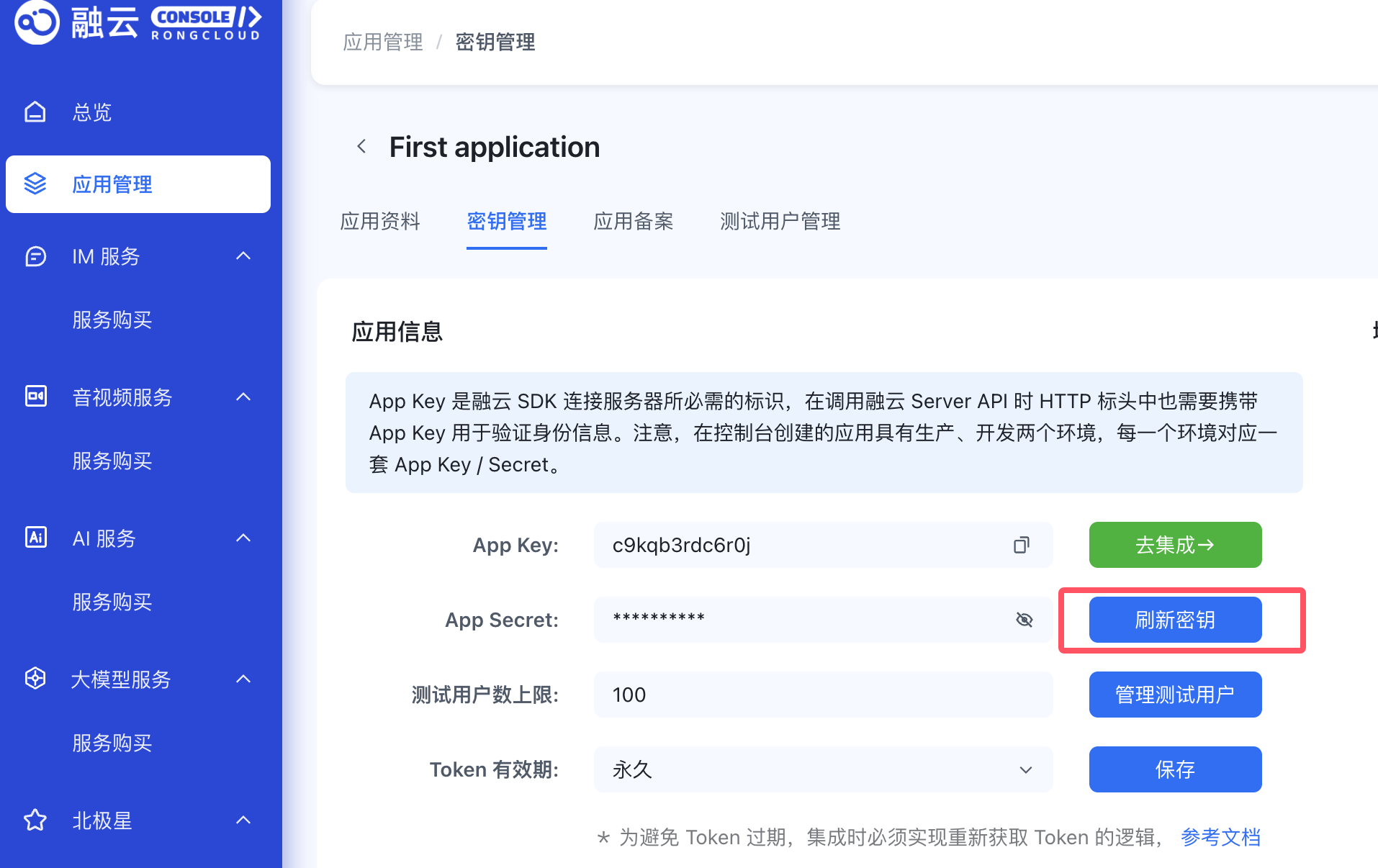Viewport: 1378px width, 868px height.
Task: Click the 音视频服务 video icon
Action: coord(35,397)
